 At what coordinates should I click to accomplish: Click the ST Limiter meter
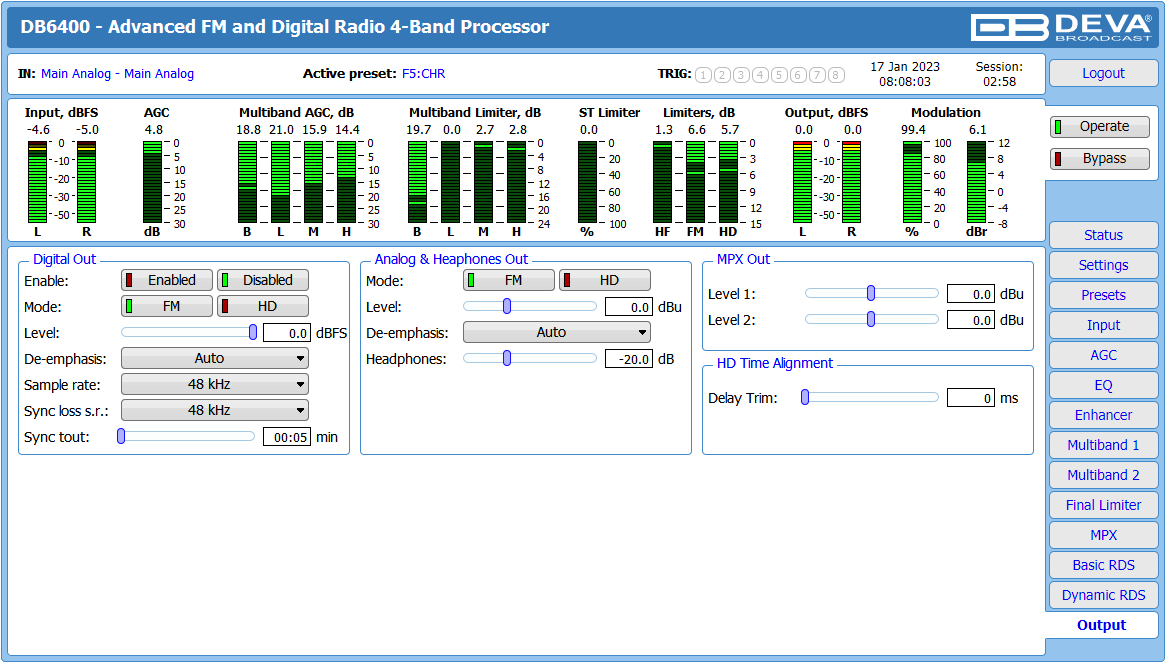pos(587,182)
